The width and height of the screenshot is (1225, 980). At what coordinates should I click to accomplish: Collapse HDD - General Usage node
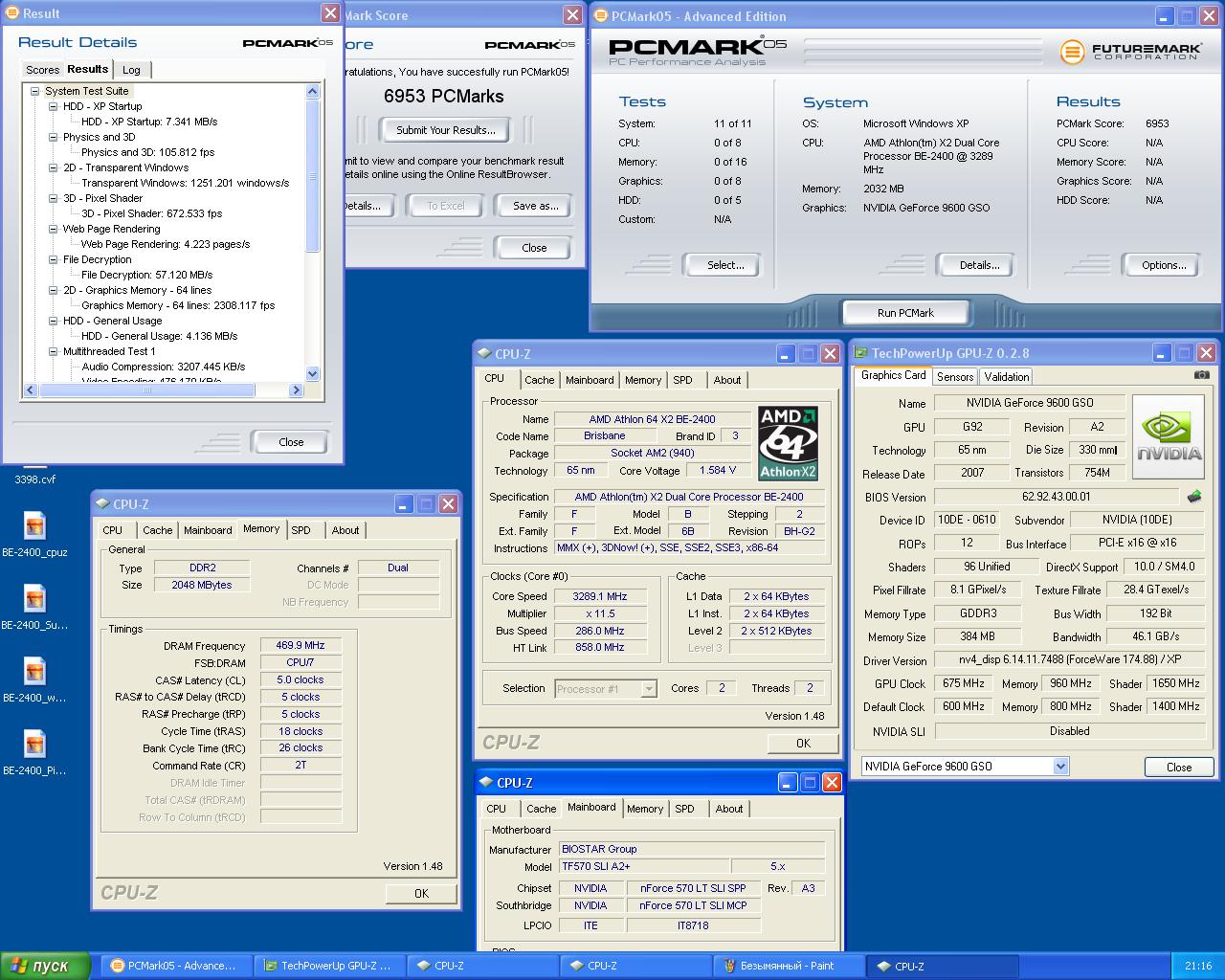[54, 321]
